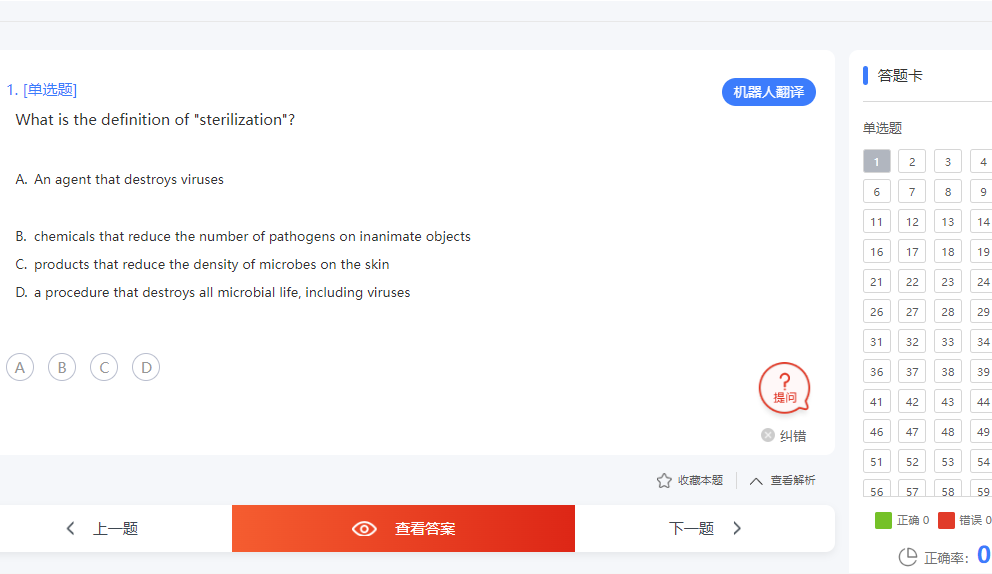Click the pie chart icon near 正确率
The width and height of the screenshot is (992, 574).
tap(908, 557)
